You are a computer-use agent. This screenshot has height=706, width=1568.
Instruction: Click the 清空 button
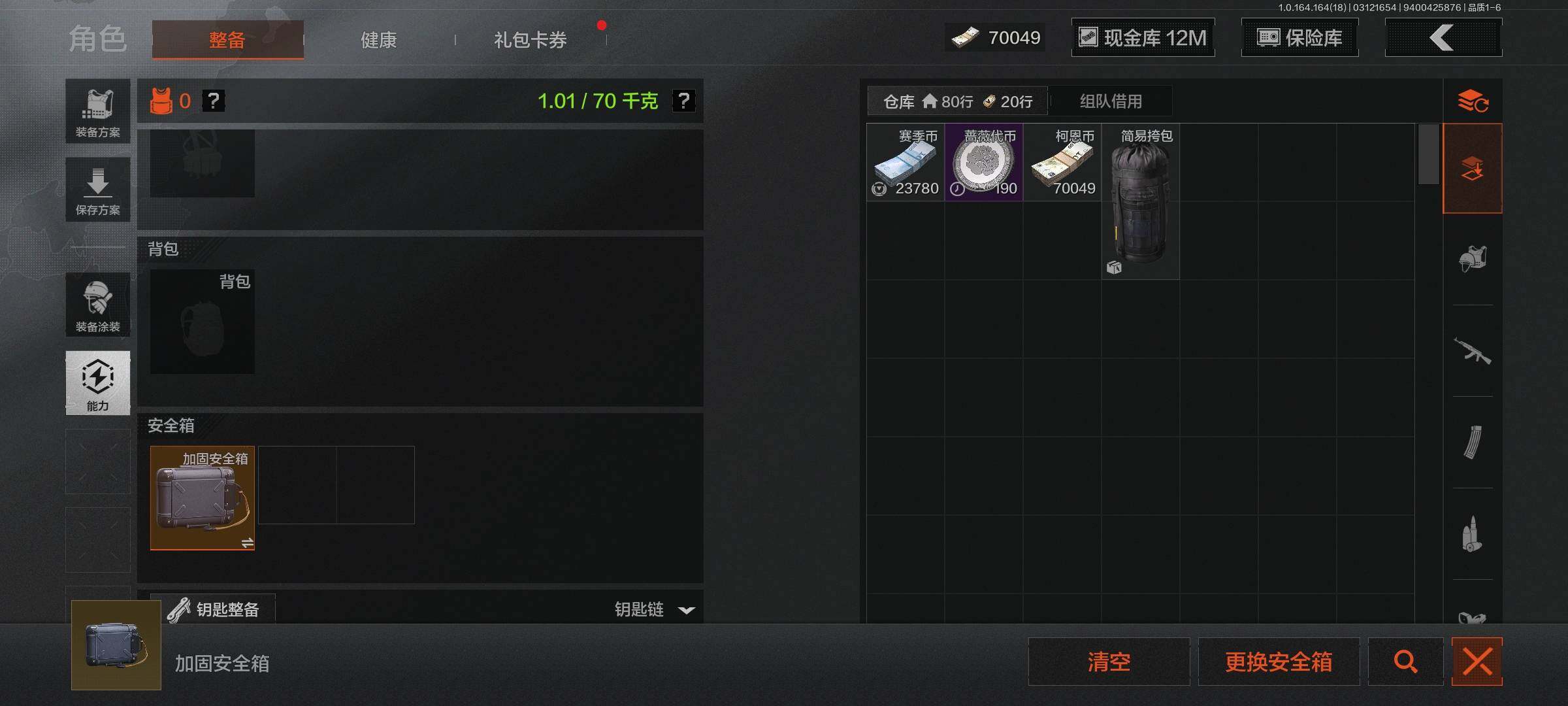[x=1109, y=662]
